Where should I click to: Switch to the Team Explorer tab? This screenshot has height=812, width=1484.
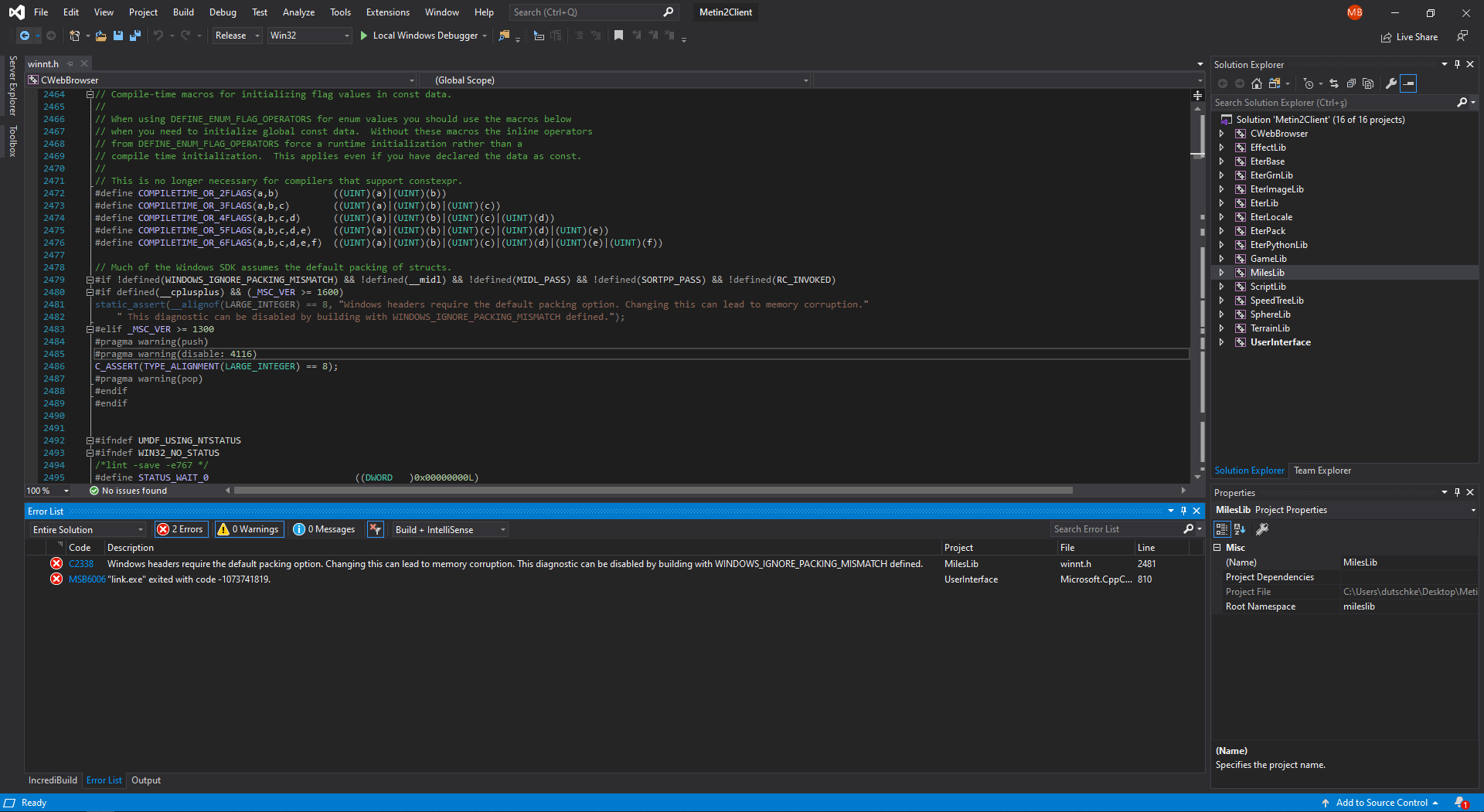click(1322, 471)
